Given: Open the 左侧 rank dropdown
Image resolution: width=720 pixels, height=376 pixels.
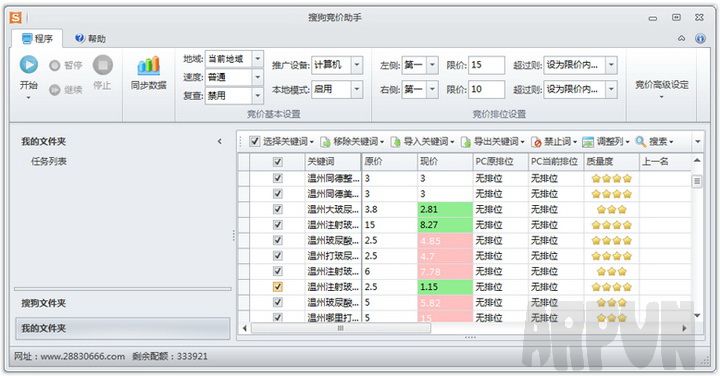Looking at the screenshot, I should (432, 65).
